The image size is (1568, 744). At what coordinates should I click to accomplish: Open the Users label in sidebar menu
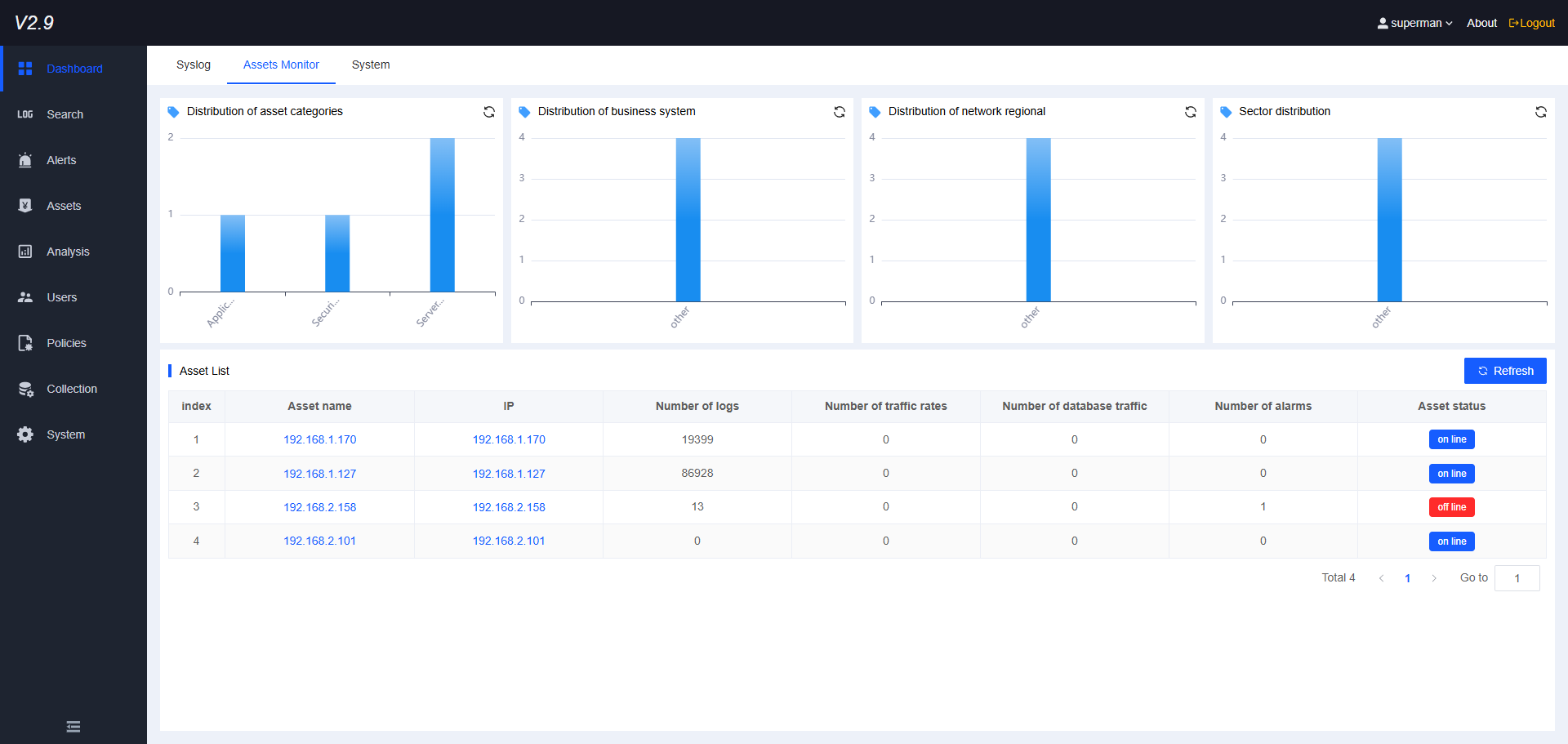(62, 297)
